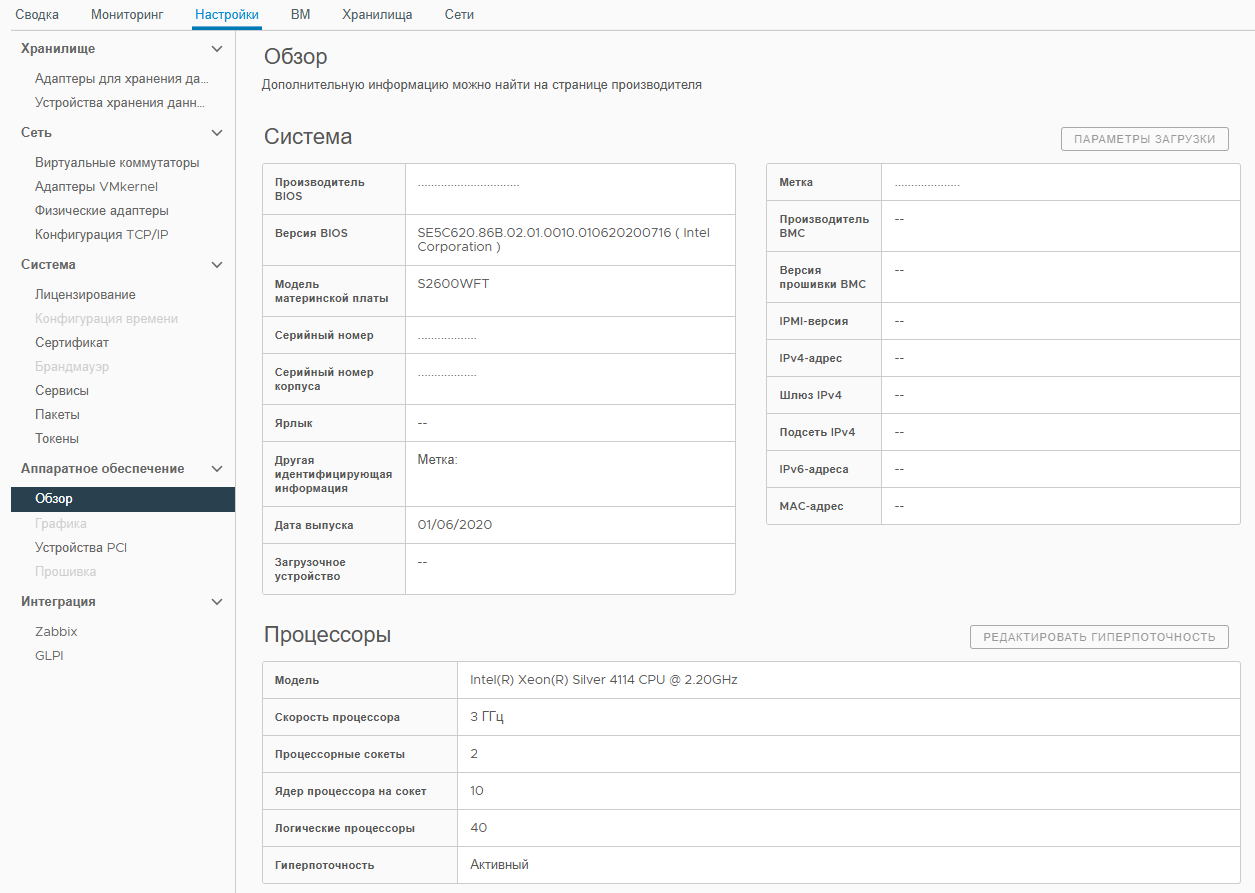Click logical processors value 40
Viewport: 1255px width, 893px height.
tap(479, 828)
